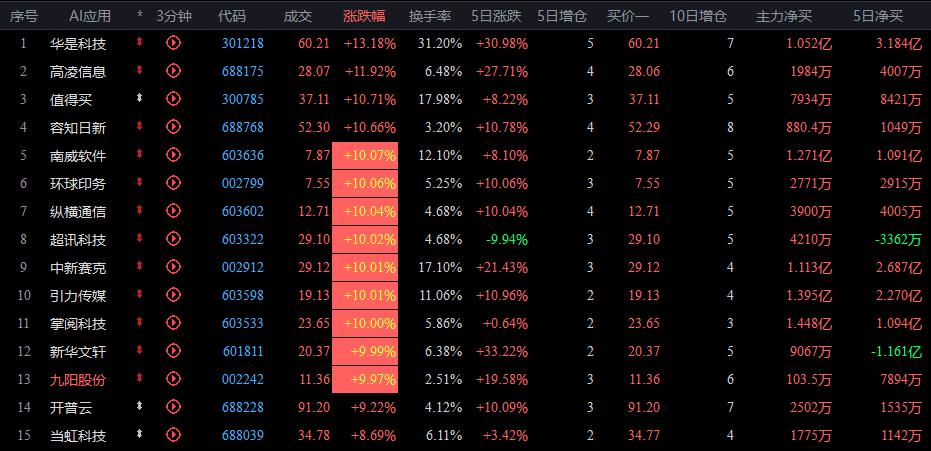The image size is (931, 451).
Task: Open stock code 300785
Action: tap(243, 99)
